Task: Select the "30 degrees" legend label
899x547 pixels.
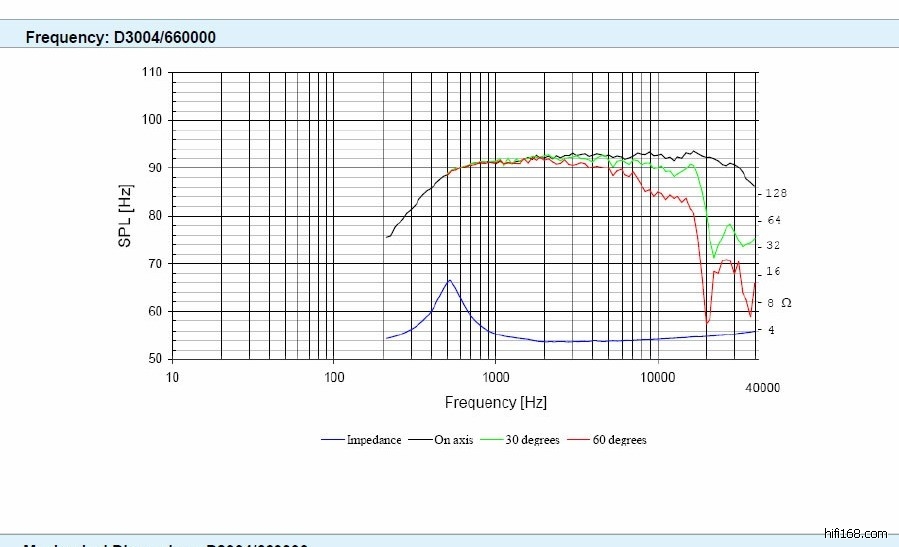Action: tap(532, 440)
